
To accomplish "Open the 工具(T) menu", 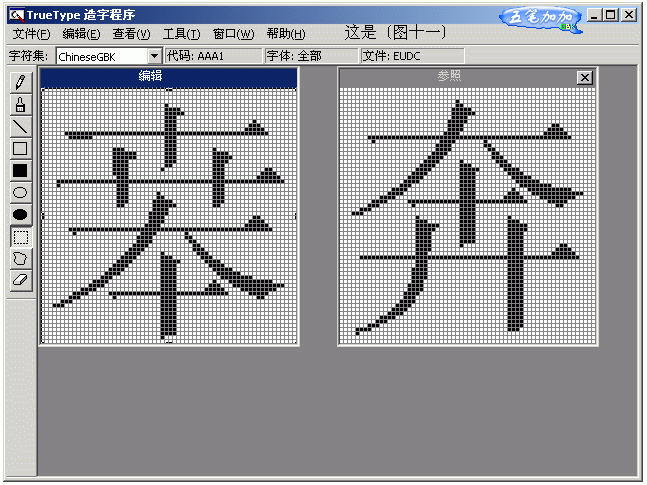I will [182, 34].
